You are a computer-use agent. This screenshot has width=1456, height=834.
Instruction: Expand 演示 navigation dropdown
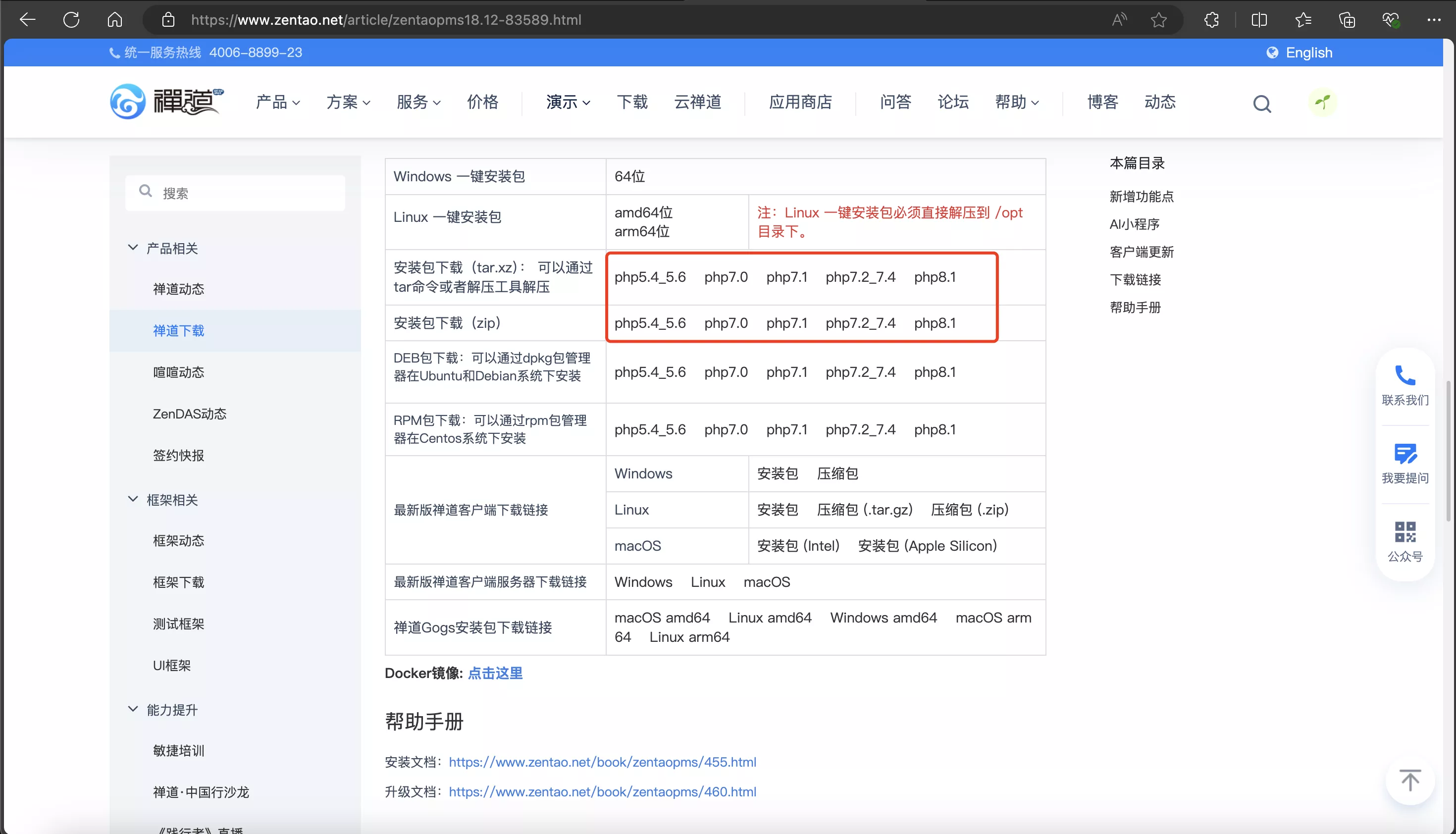(x=568, y=102)
